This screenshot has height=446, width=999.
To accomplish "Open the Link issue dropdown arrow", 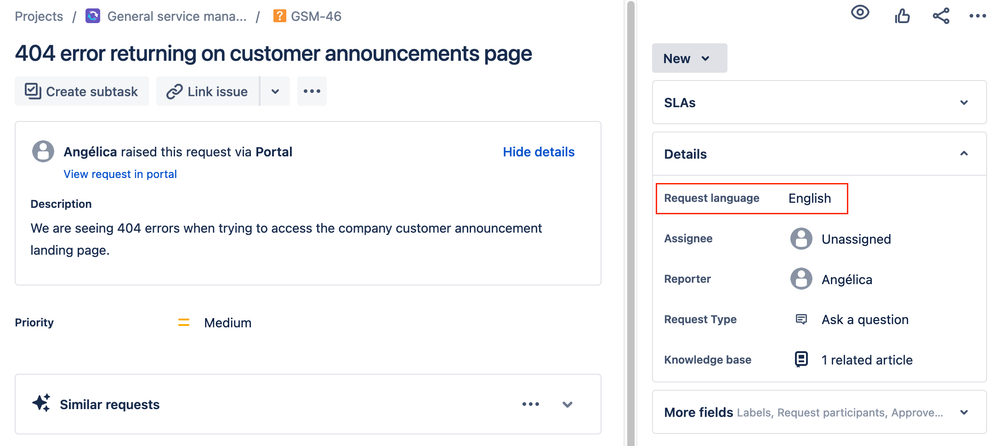I will pos(275,91).
